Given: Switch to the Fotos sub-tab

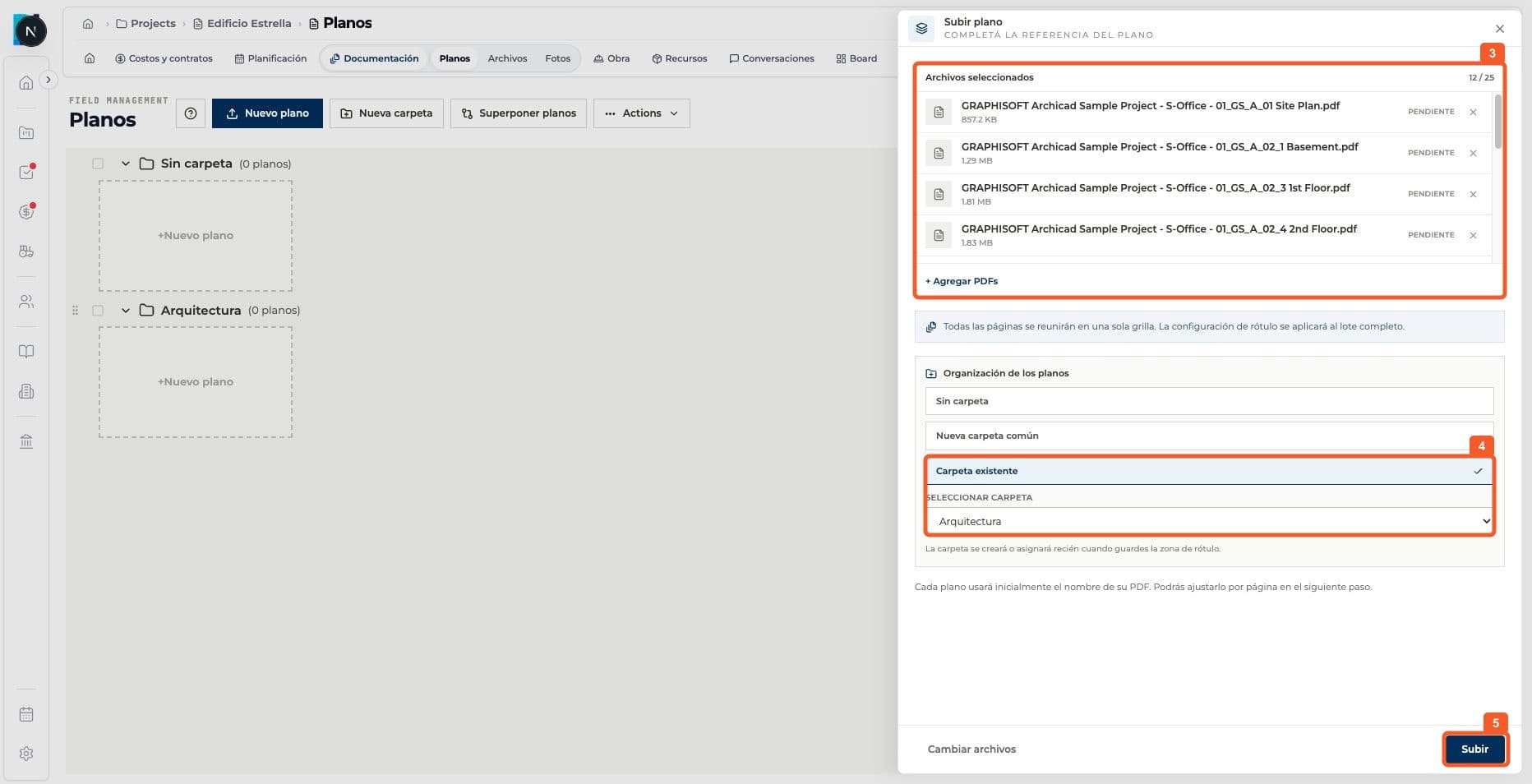Looking at the screenshot, I should tap(557, 58).
